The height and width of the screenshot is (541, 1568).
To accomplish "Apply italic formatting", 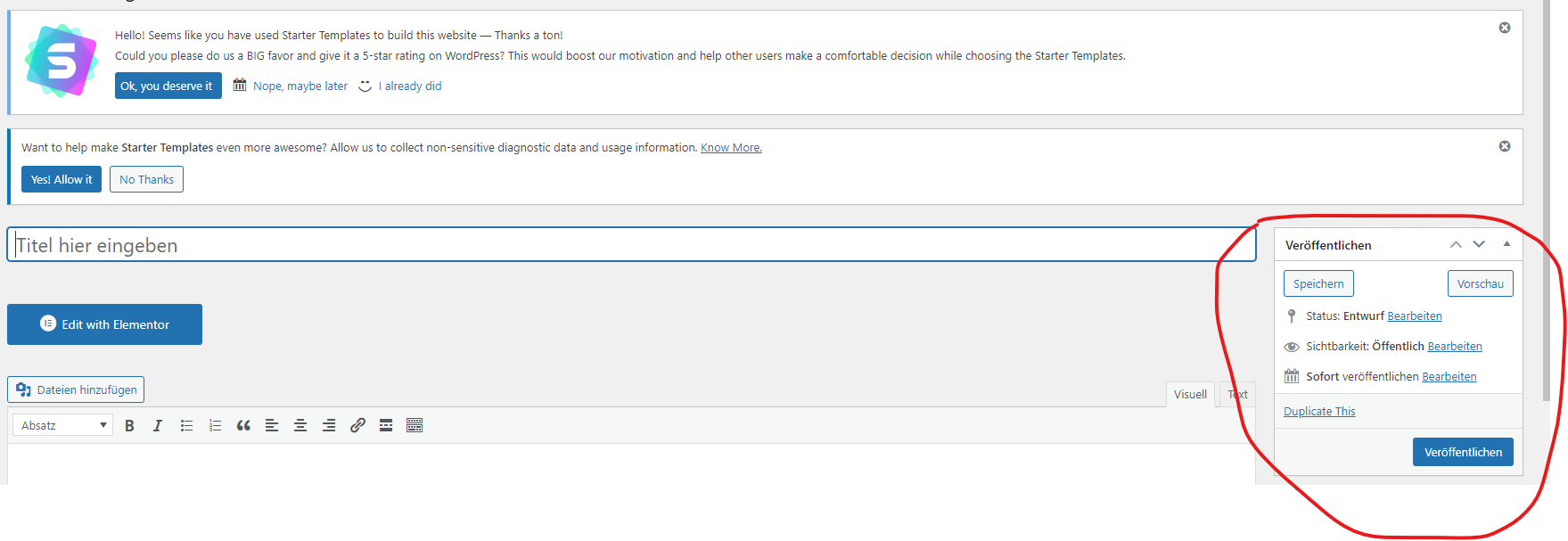I will (x=158, y=426).
